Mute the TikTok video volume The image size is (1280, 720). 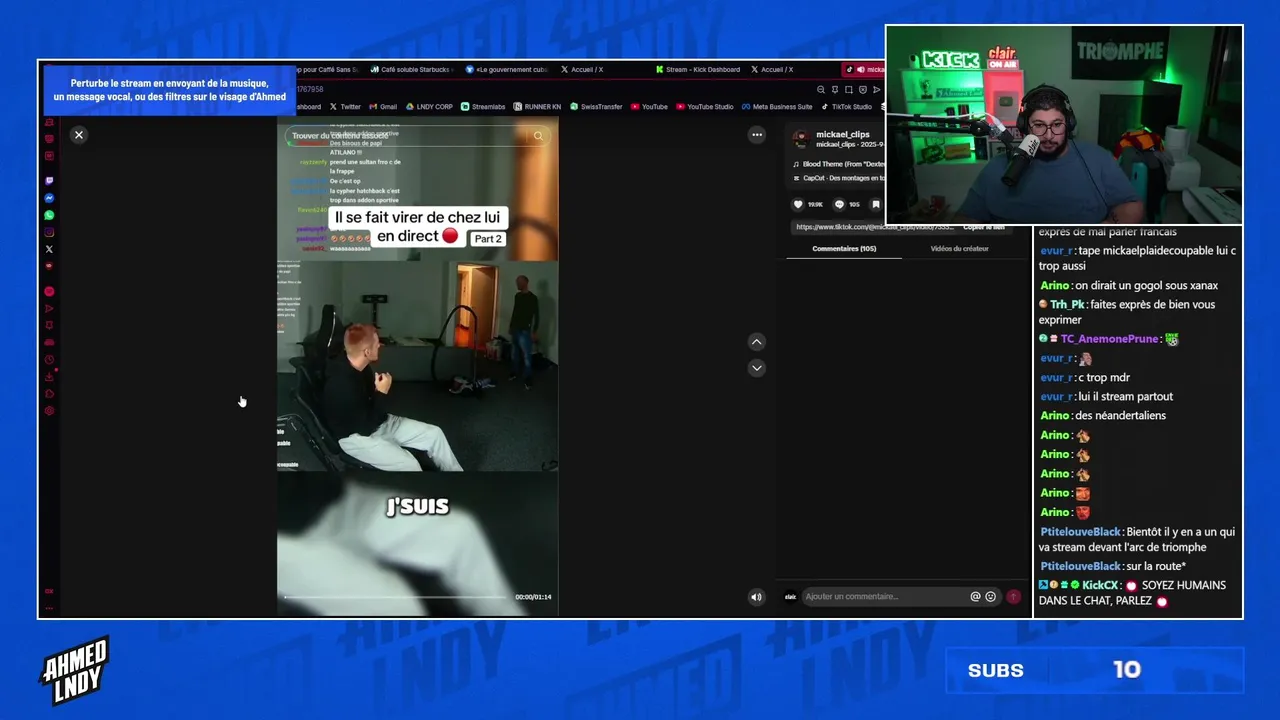coord(756,597)
